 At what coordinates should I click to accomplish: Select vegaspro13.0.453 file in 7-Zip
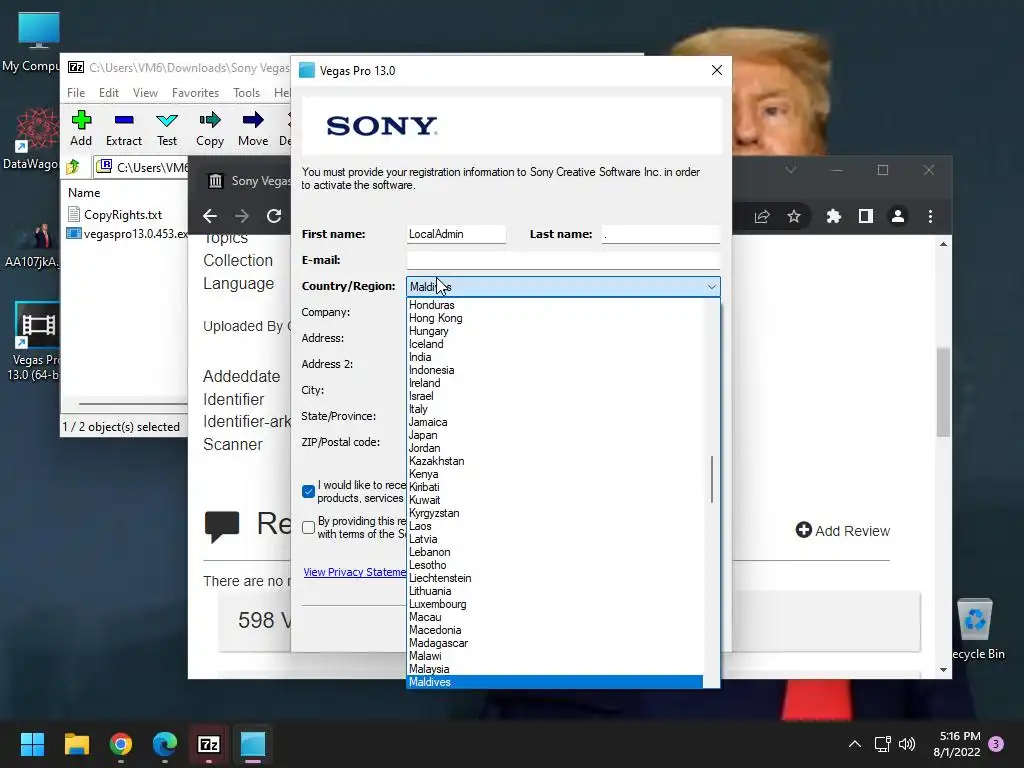(128, 234)
